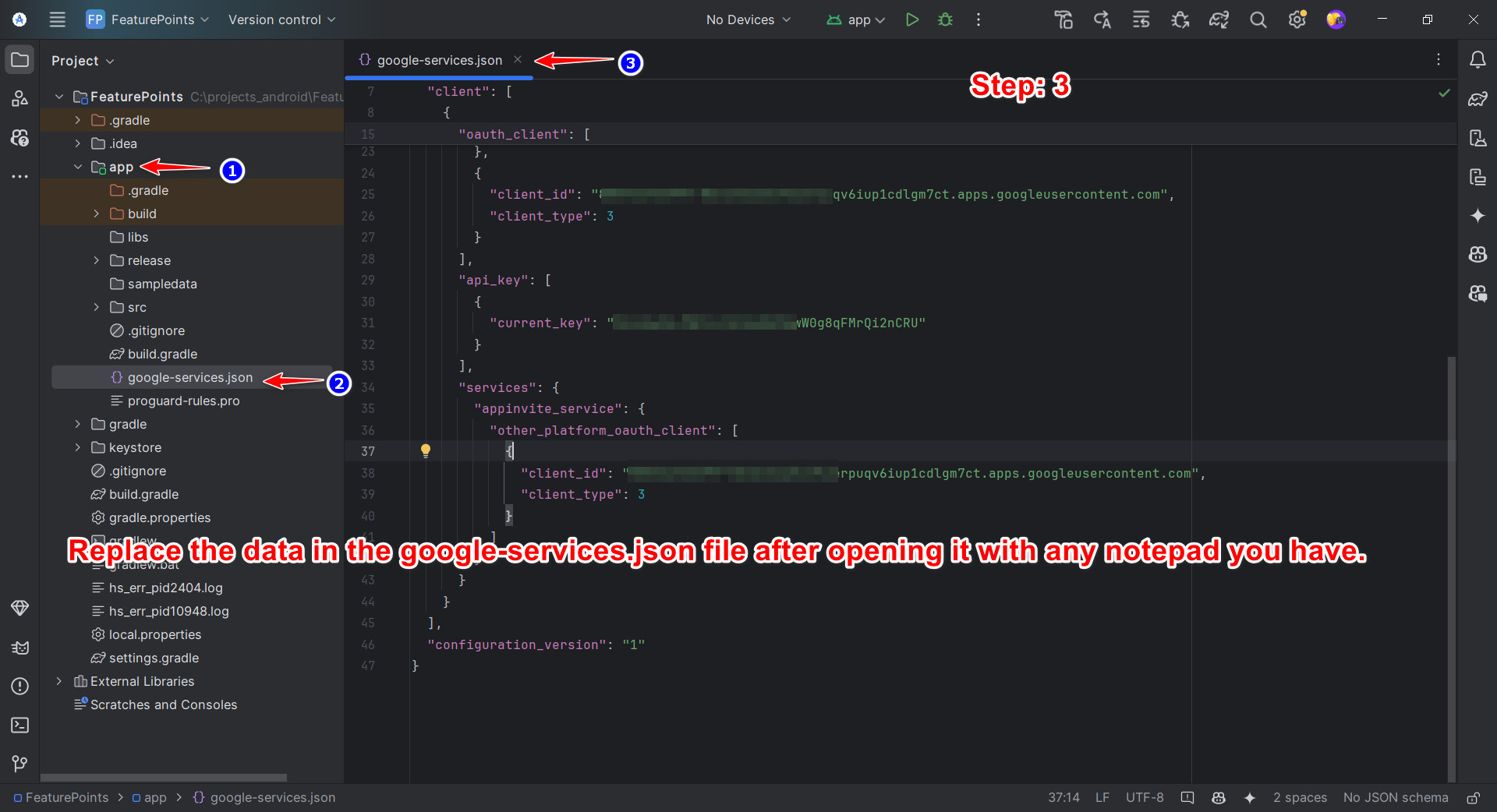Open Search Everywhere with the magnifier icon
Viewport: 1497px width, 812px height.
coord(1258,19)
